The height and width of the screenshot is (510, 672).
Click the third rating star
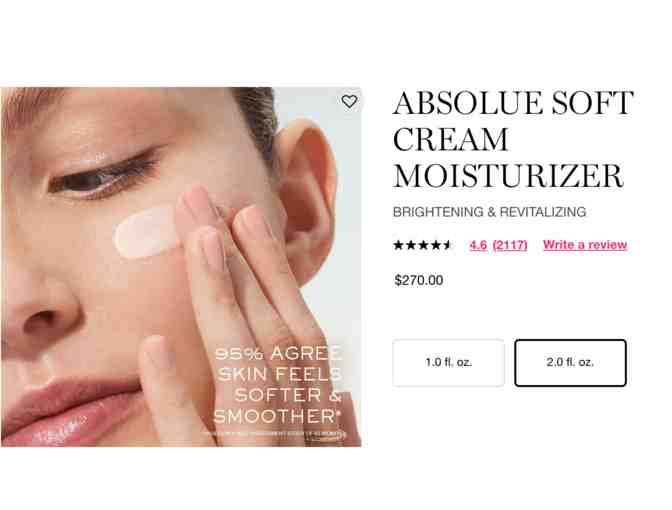[x=423, y=245]
